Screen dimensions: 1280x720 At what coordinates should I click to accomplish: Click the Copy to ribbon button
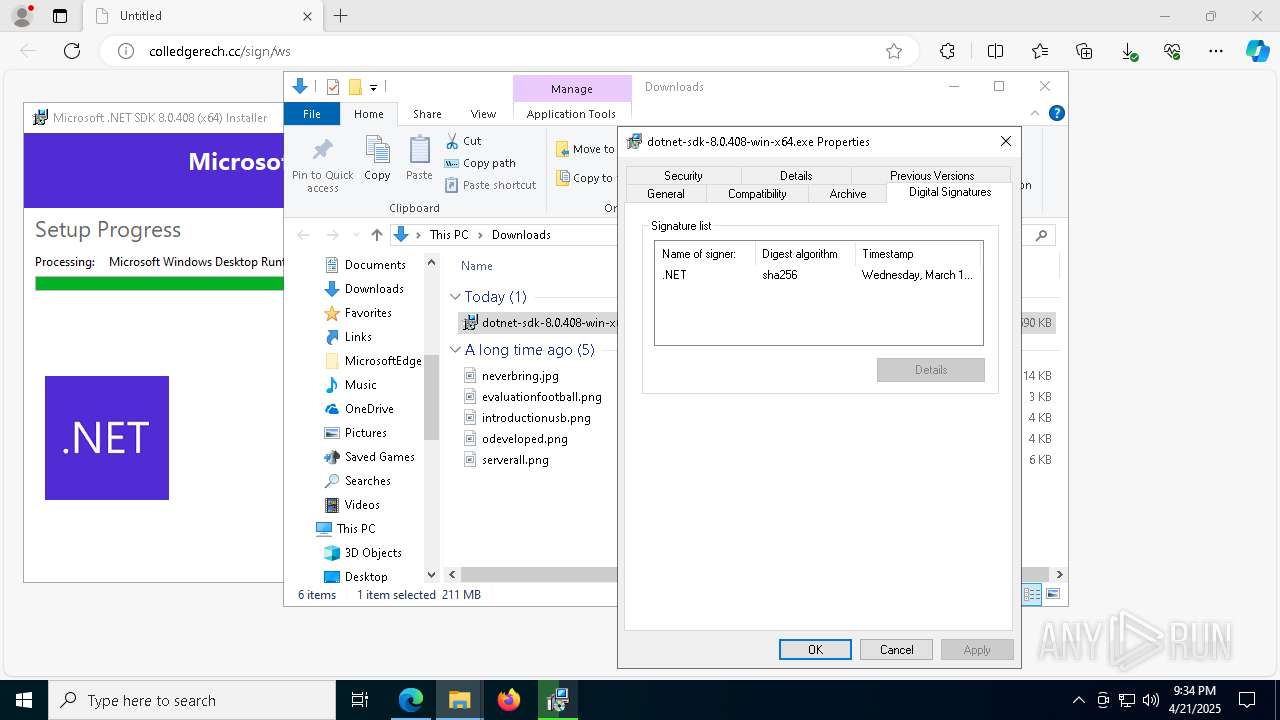[x=585, y=178]
